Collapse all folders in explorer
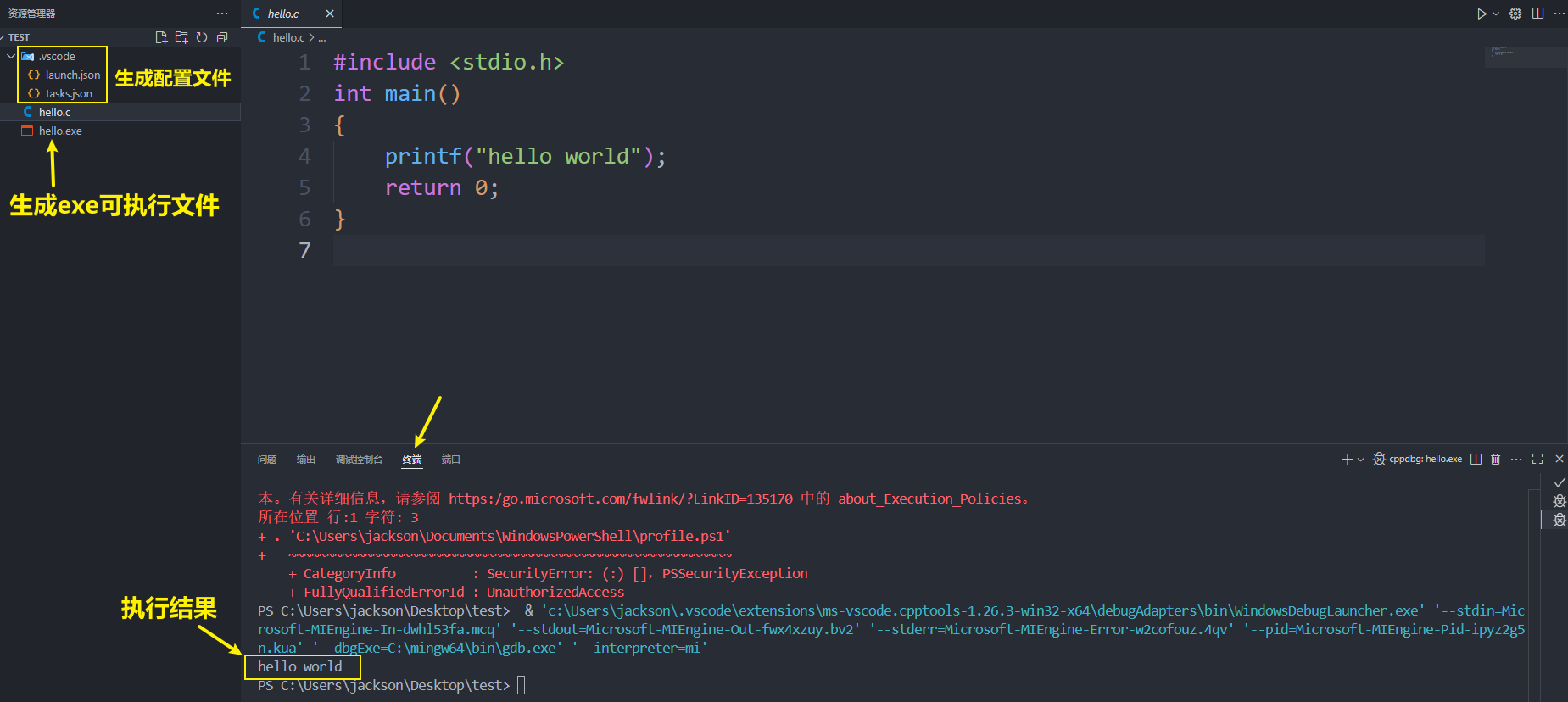1568x702 pixels. pos(222,37)
